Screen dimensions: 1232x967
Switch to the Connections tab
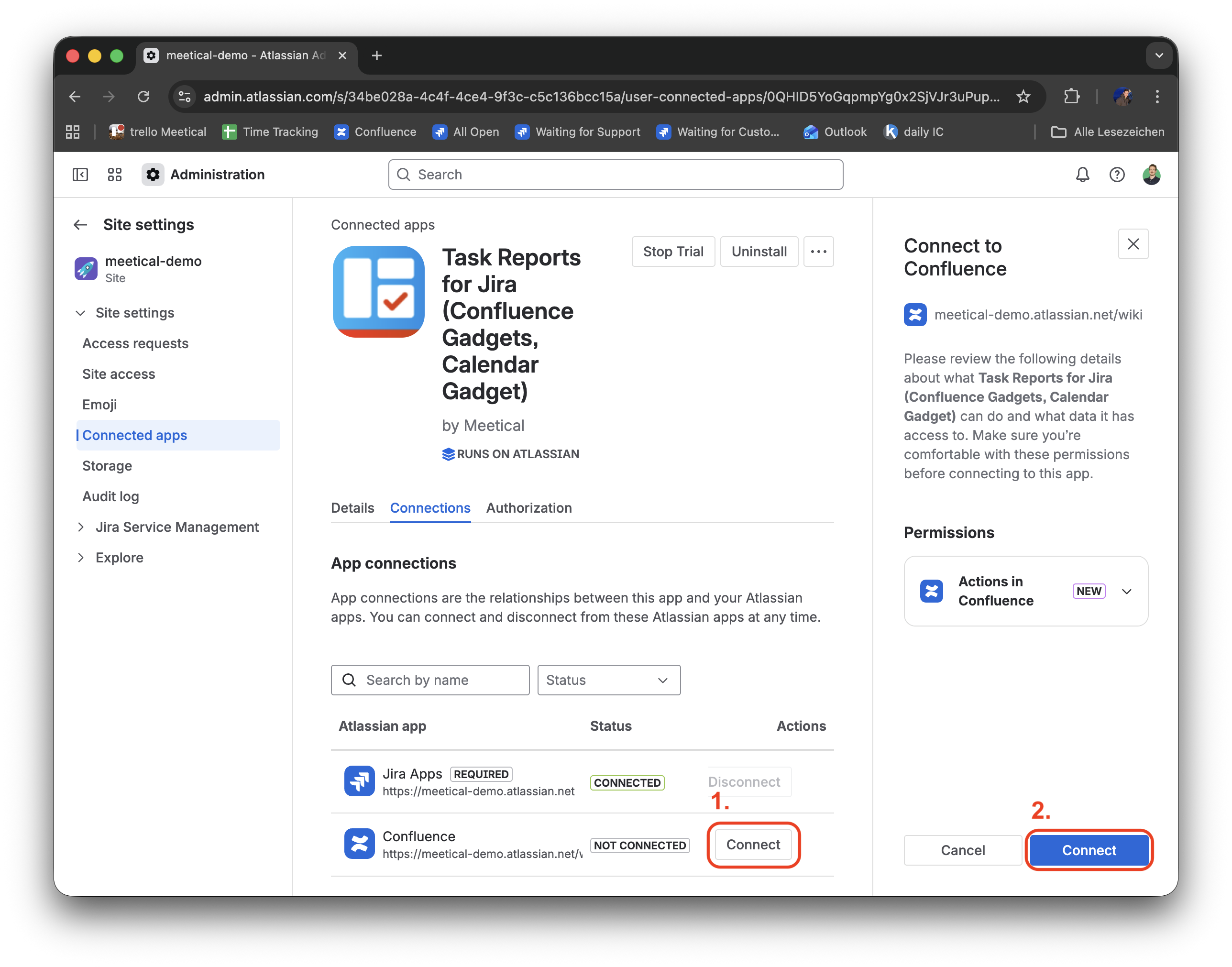point(430,508)
